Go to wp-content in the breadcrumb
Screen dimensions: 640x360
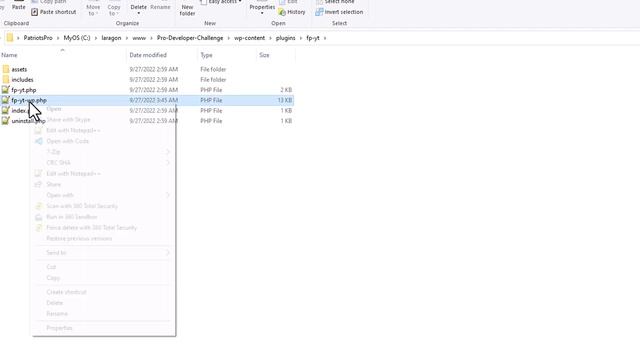[249, 38]
